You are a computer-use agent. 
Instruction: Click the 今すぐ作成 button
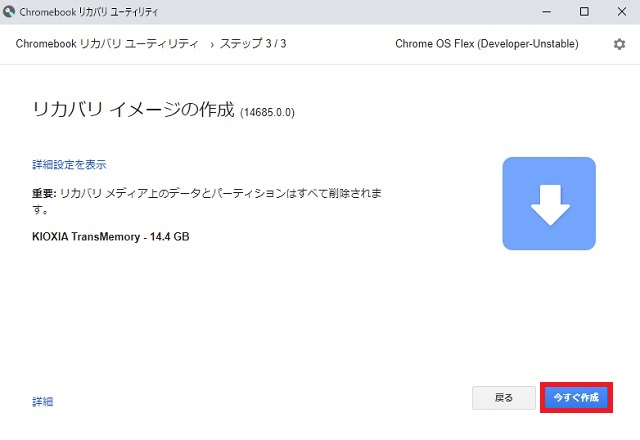coord(576,398)
